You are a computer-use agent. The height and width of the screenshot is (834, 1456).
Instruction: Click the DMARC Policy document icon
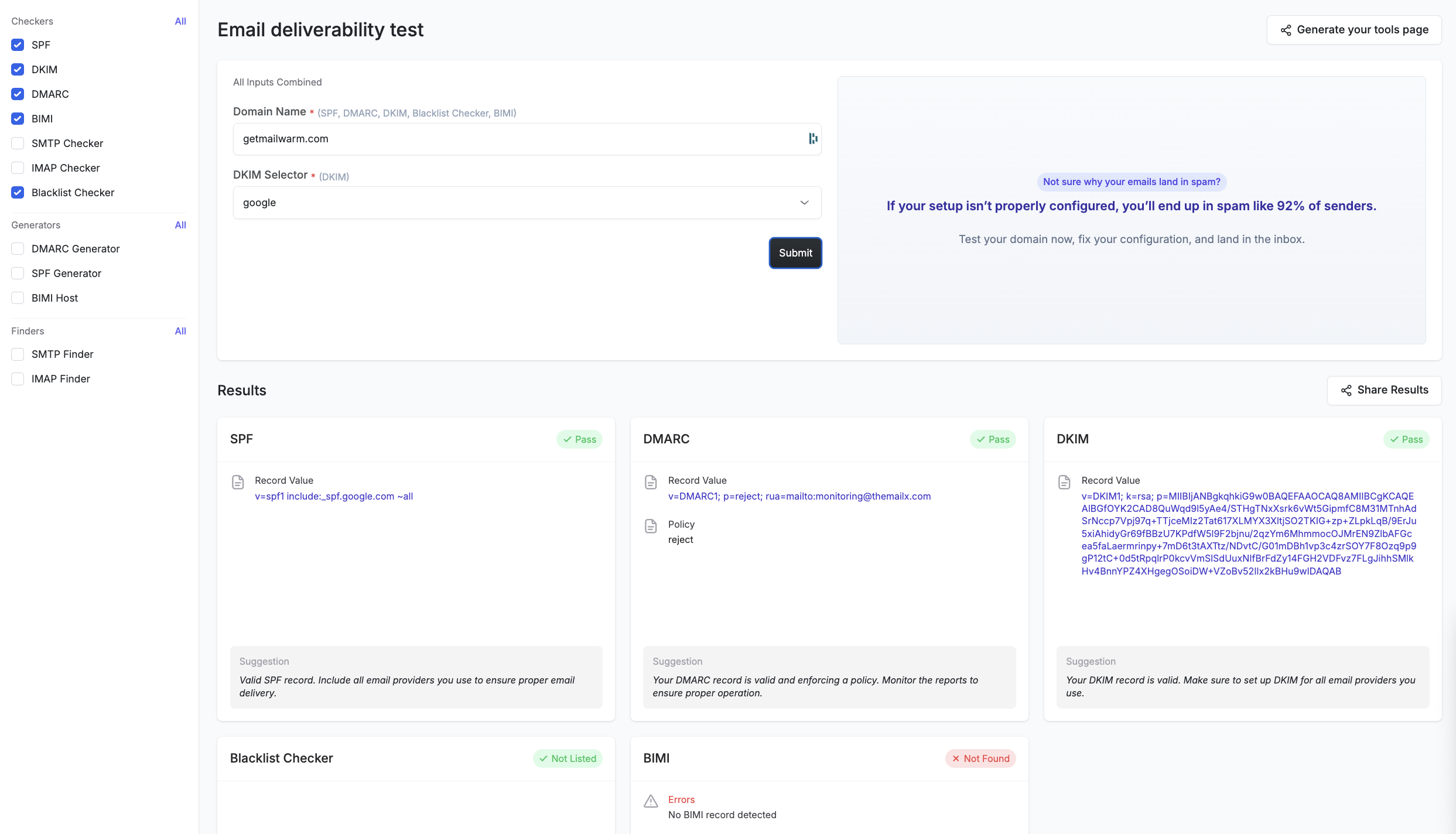[x=651, y=526]
